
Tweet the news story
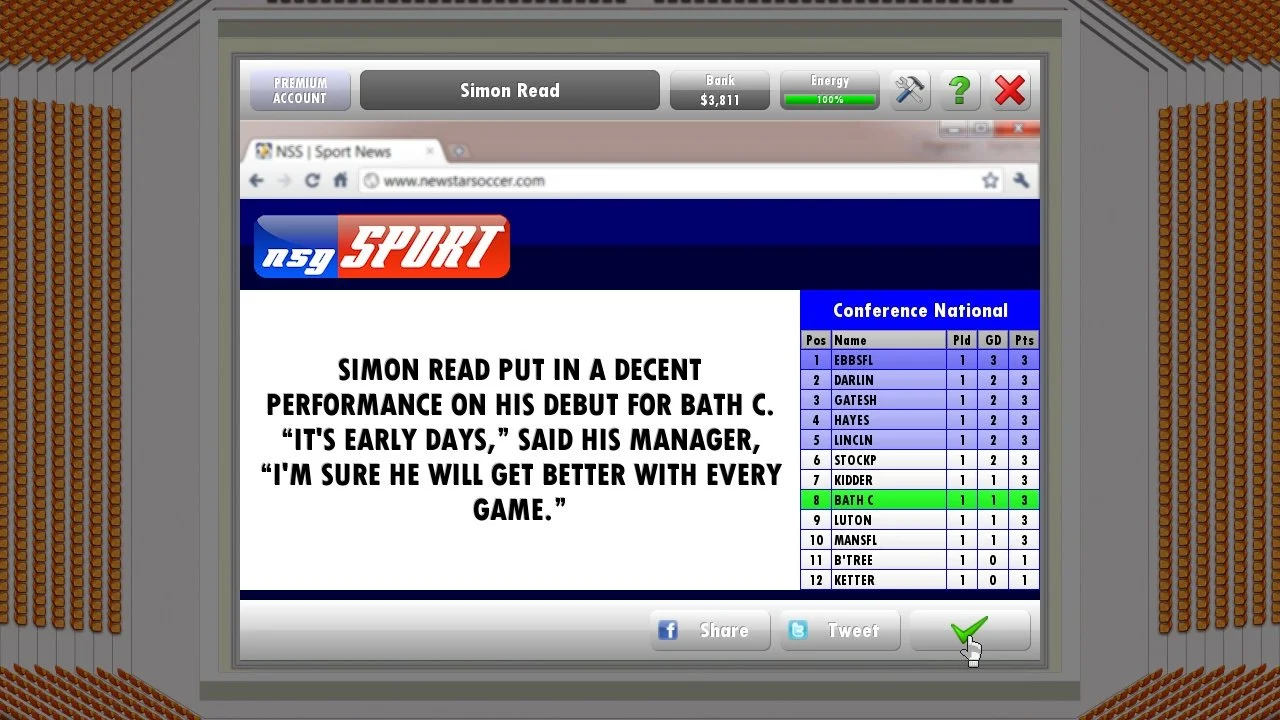tap(840, 631)
